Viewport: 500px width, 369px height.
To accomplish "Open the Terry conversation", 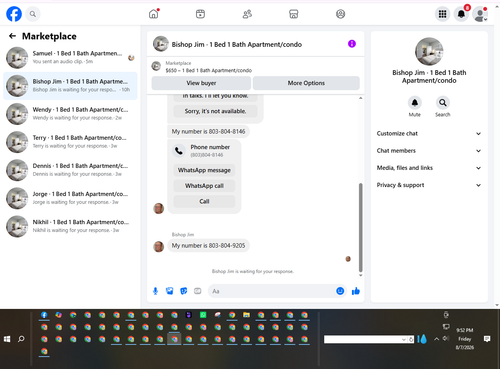I will pos(70,142).
